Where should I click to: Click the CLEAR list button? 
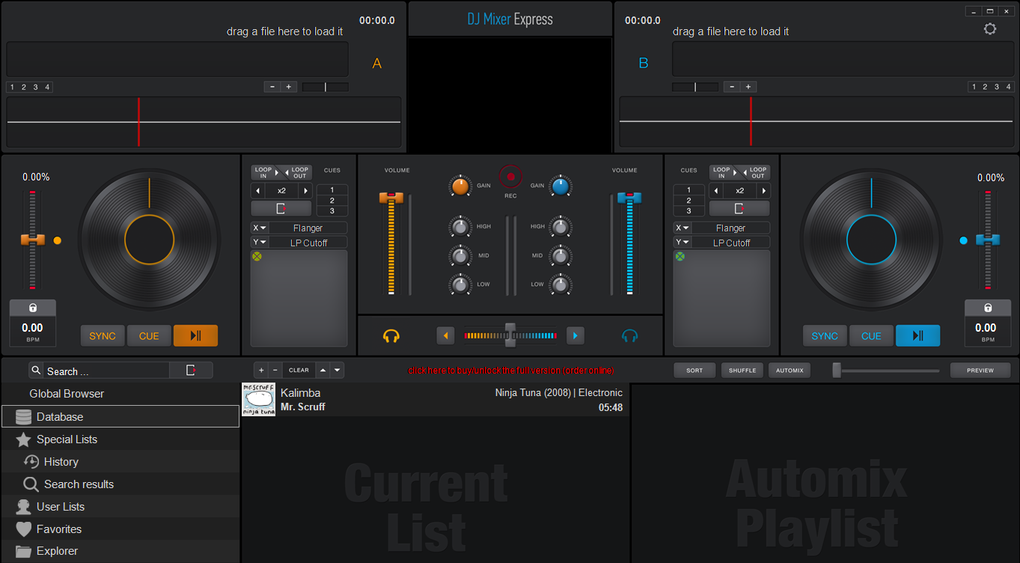(x=299, y=370)
